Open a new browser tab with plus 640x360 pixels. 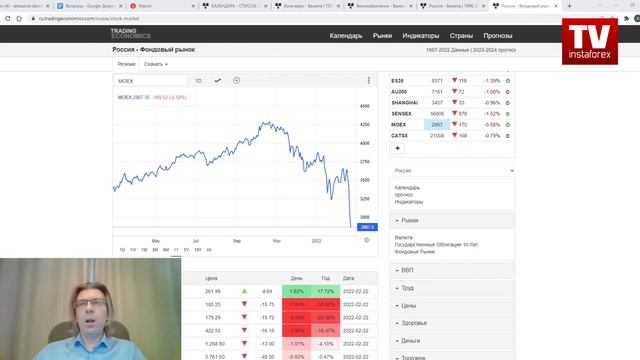click(x=569, y=6)
